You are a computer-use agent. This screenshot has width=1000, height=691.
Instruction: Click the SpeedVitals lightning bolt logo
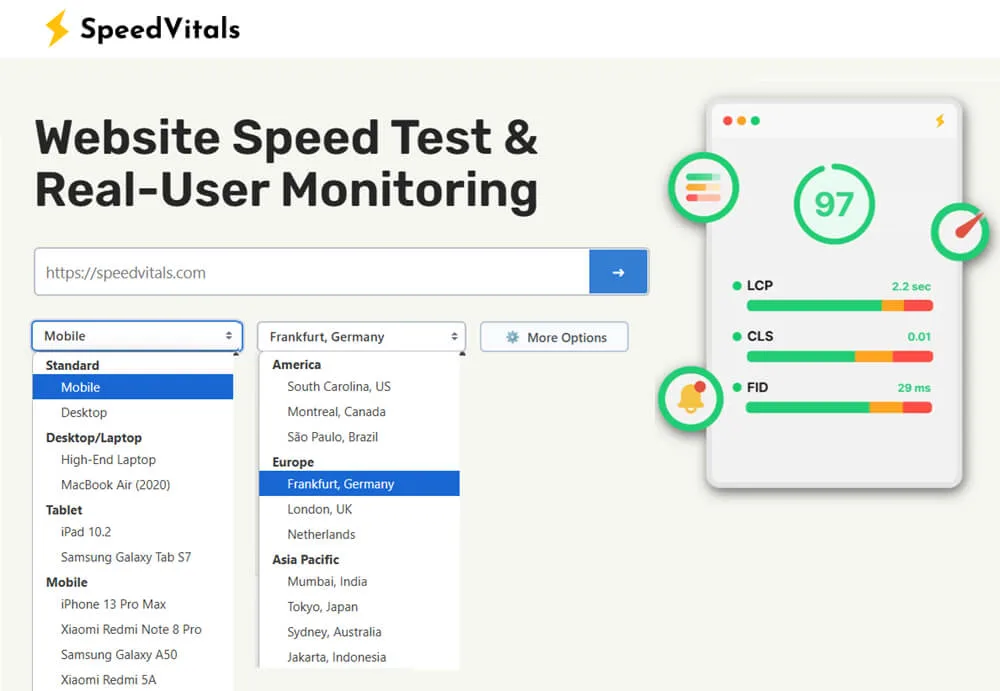[x=57, y=28]
